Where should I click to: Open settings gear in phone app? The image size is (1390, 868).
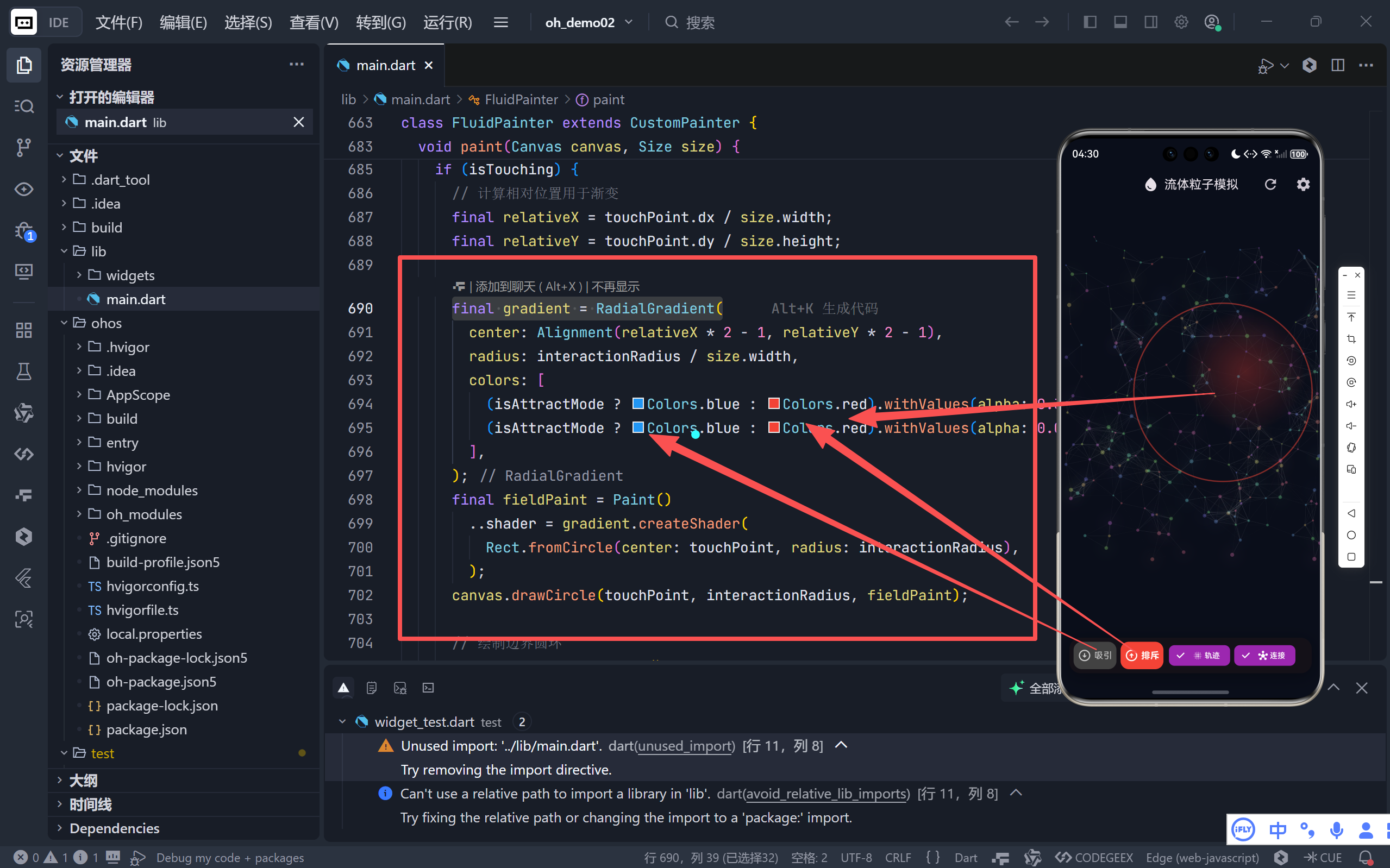(x=1303, y=184)
